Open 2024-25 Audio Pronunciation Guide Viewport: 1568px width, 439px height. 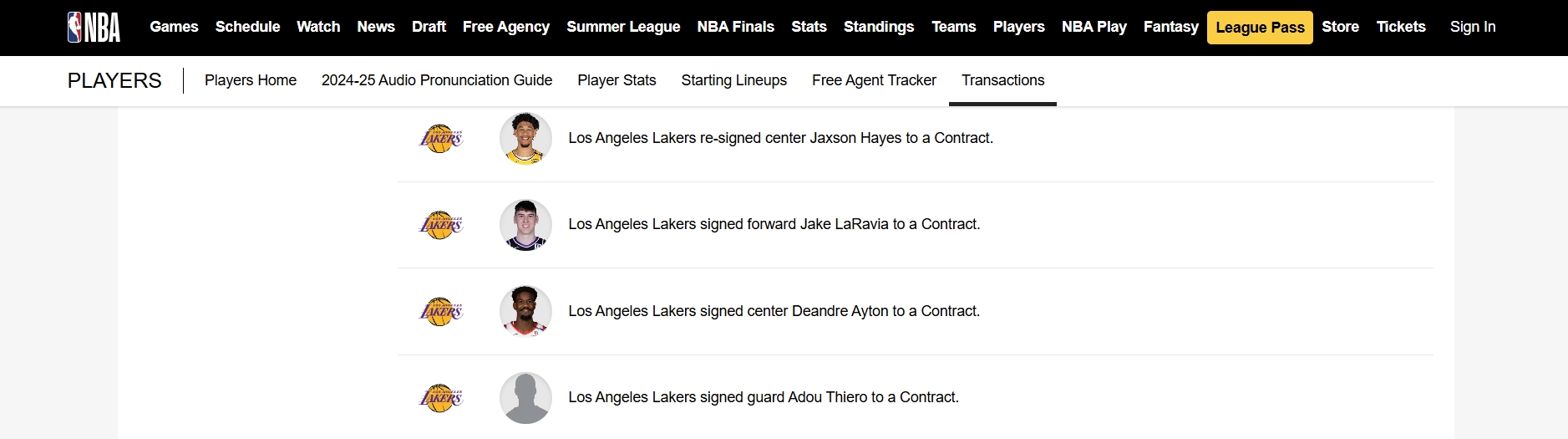point(437,80)
